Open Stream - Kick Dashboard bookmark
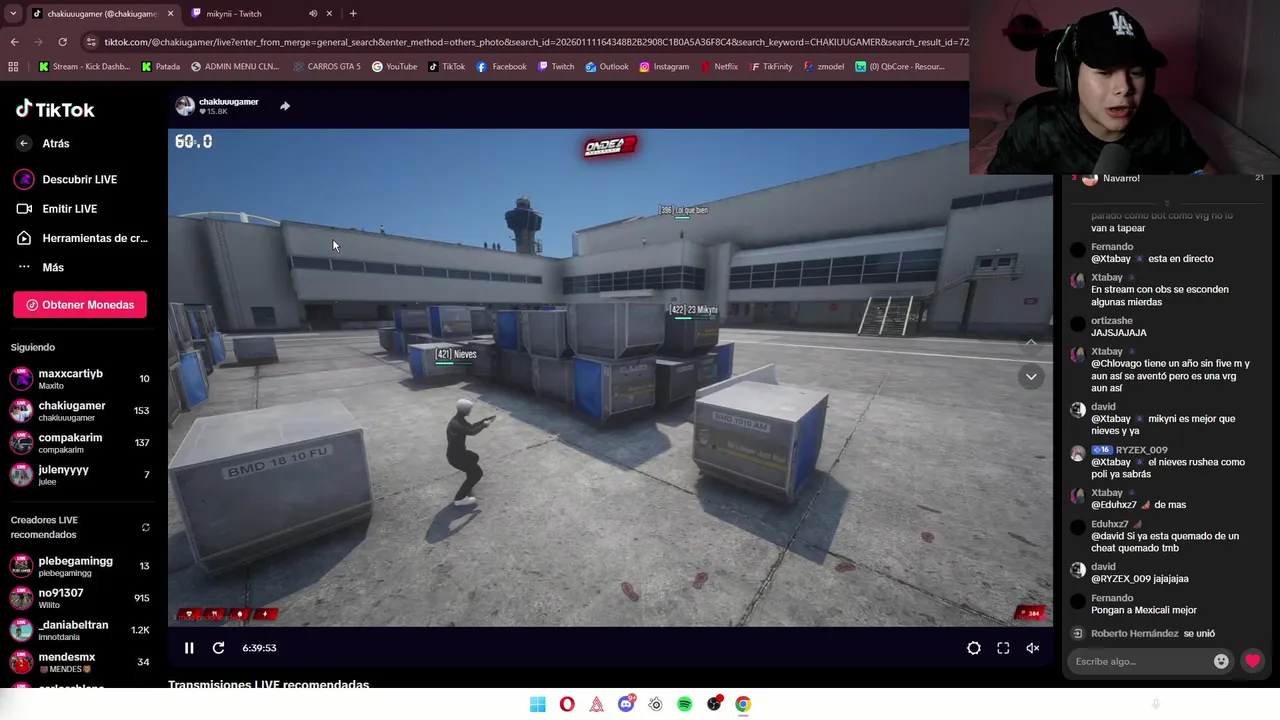This screenshot has height=720, width=1280. [x=85, y=67]
